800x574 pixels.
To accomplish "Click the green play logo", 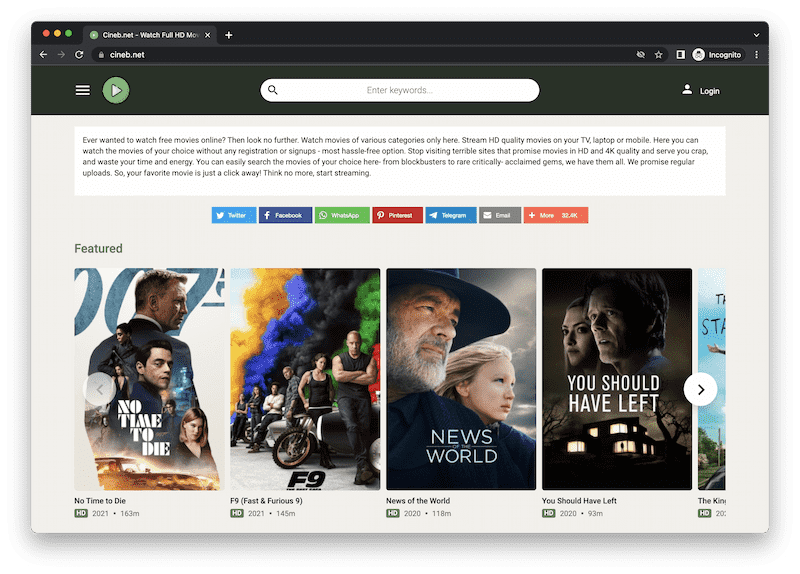I will pyautogui.click(x=116, y=90).
